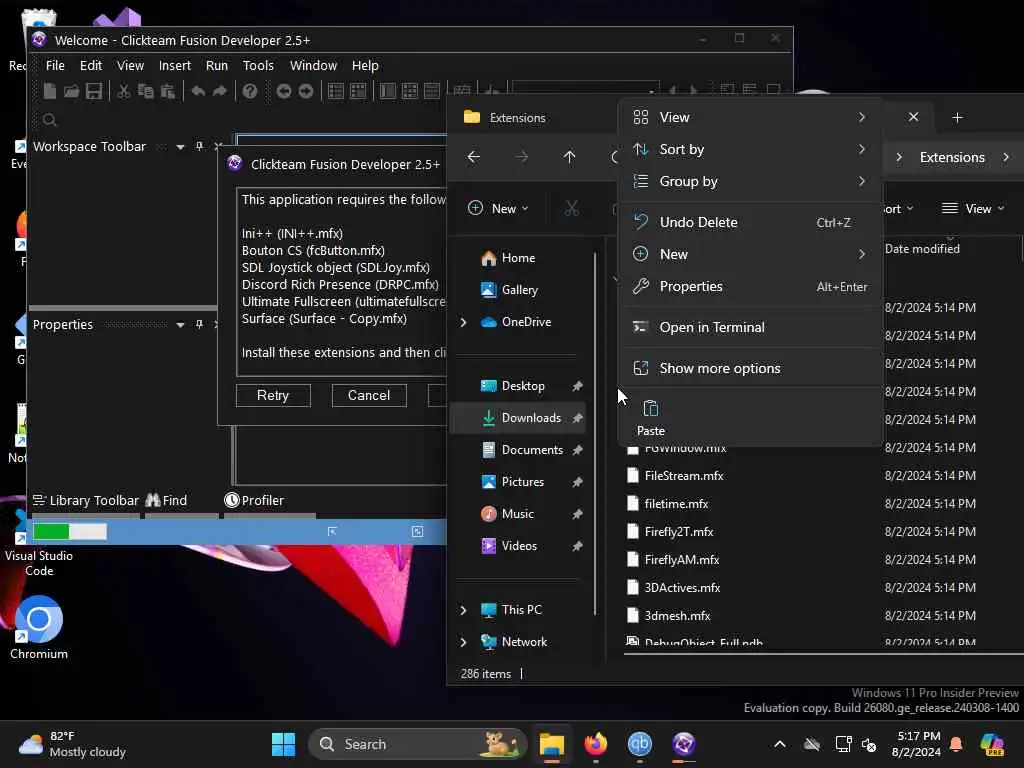Viewport: 1024px width, 768px height.
Task: Add a new File Explorer tab
Action: point(957,118)
